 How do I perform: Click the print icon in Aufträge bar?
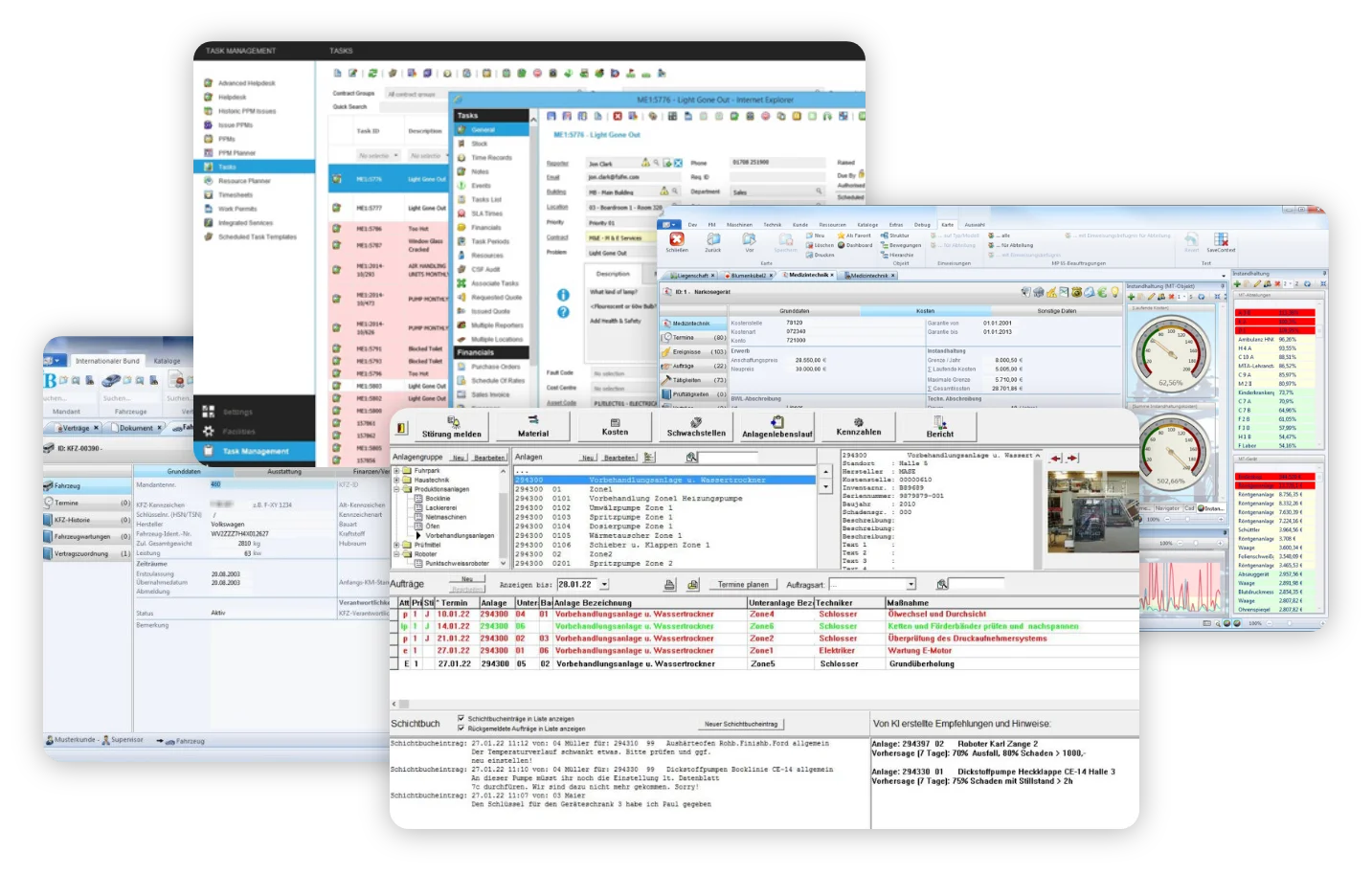[669, 584]
